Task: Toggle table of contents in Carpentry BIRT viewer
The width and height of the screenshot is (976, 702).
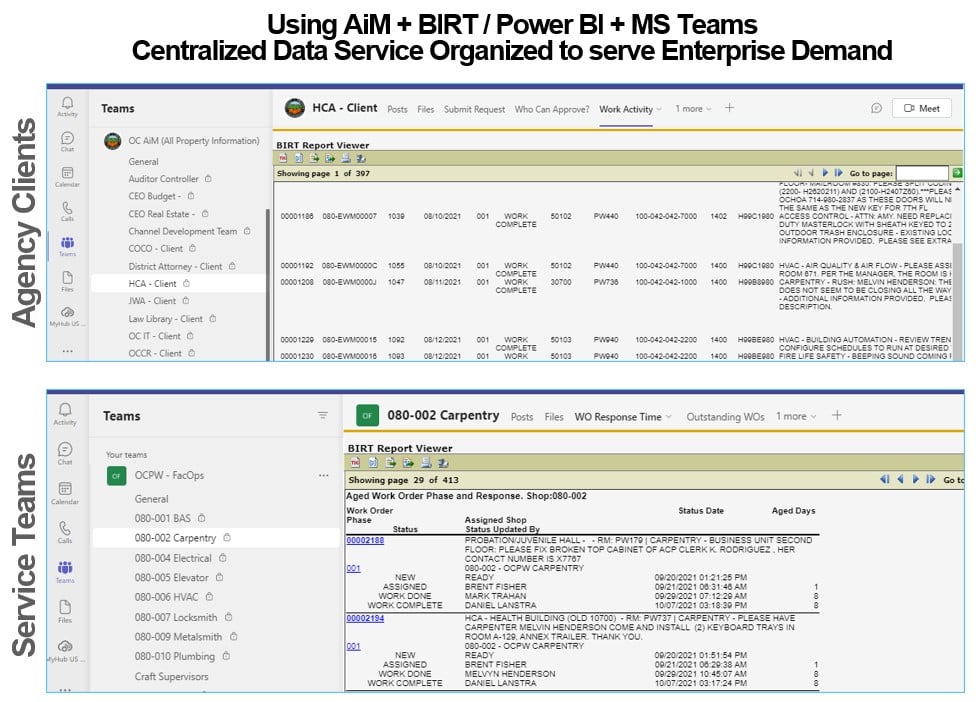Action: click(355, 462)
